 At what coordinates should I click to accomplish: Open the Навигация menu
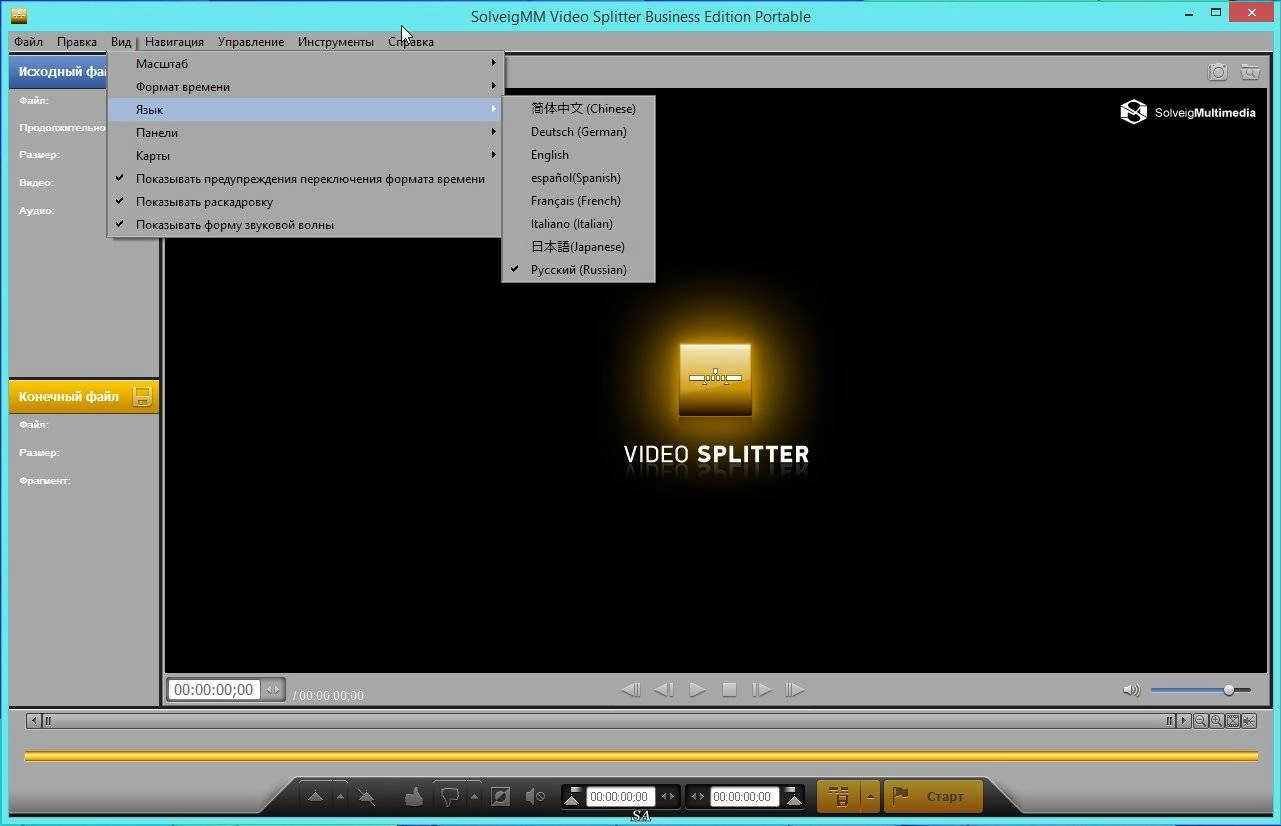[x=174, y=42]
